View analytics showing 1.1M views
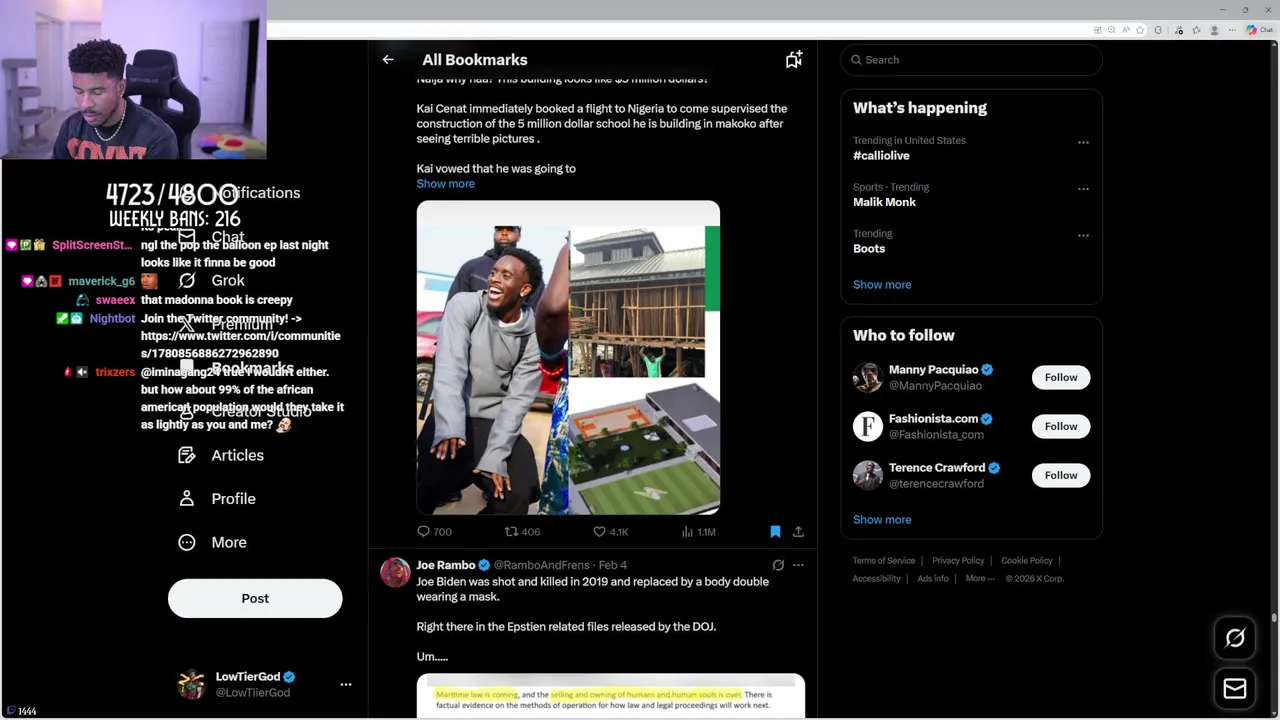This screenshot has width=1280, height=720. pos(698,532)
